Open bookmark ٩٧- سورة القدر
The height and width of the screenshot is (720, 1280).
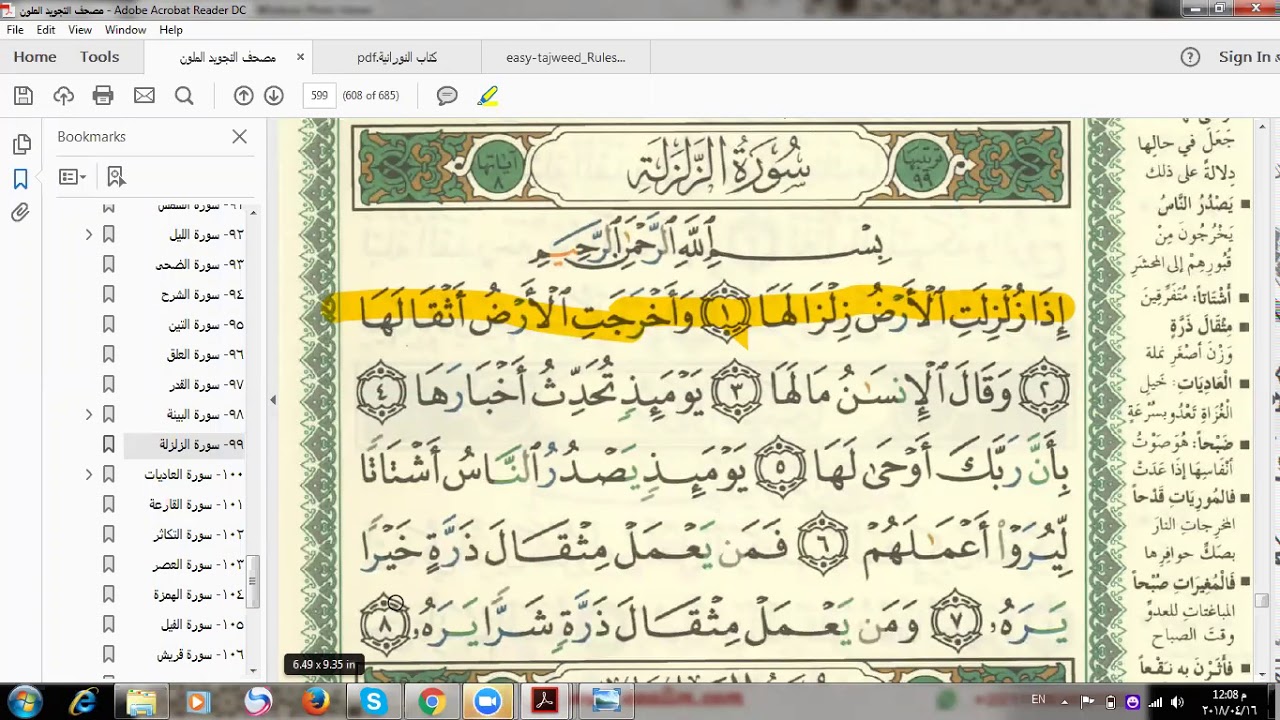point(206,385)
